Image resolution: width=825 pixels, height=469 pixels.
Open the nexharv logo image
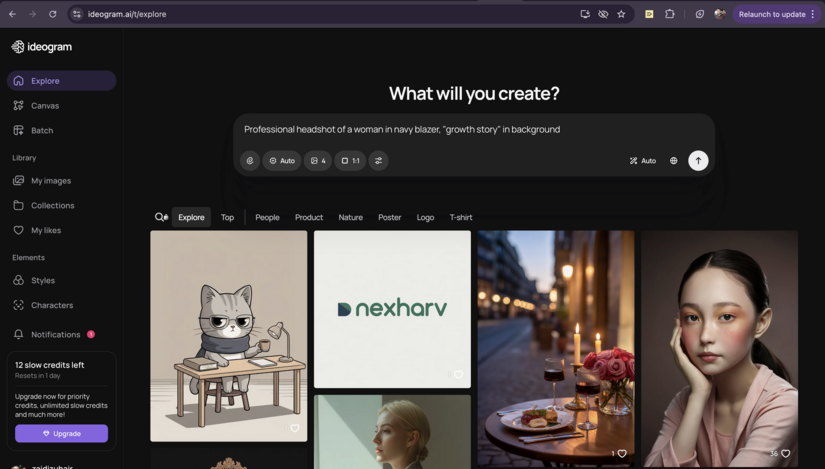pos(393,309)
